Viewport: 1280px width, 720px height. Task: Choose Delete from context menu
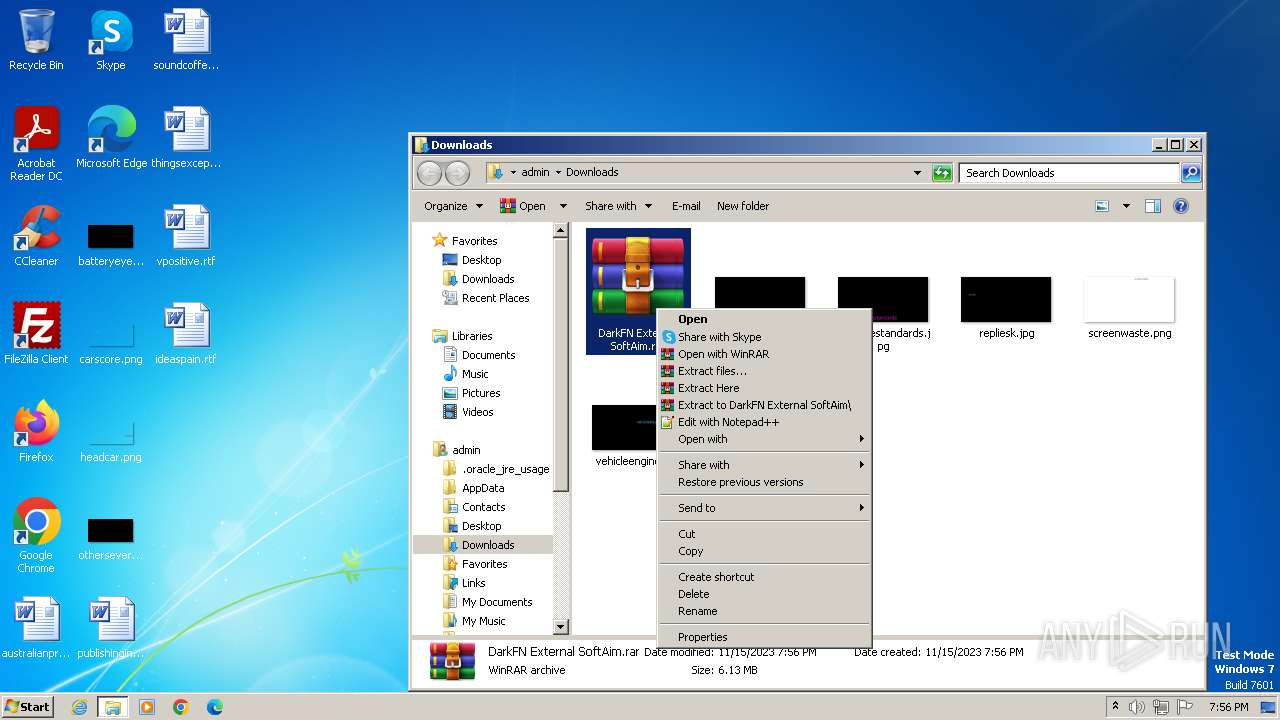764,594
